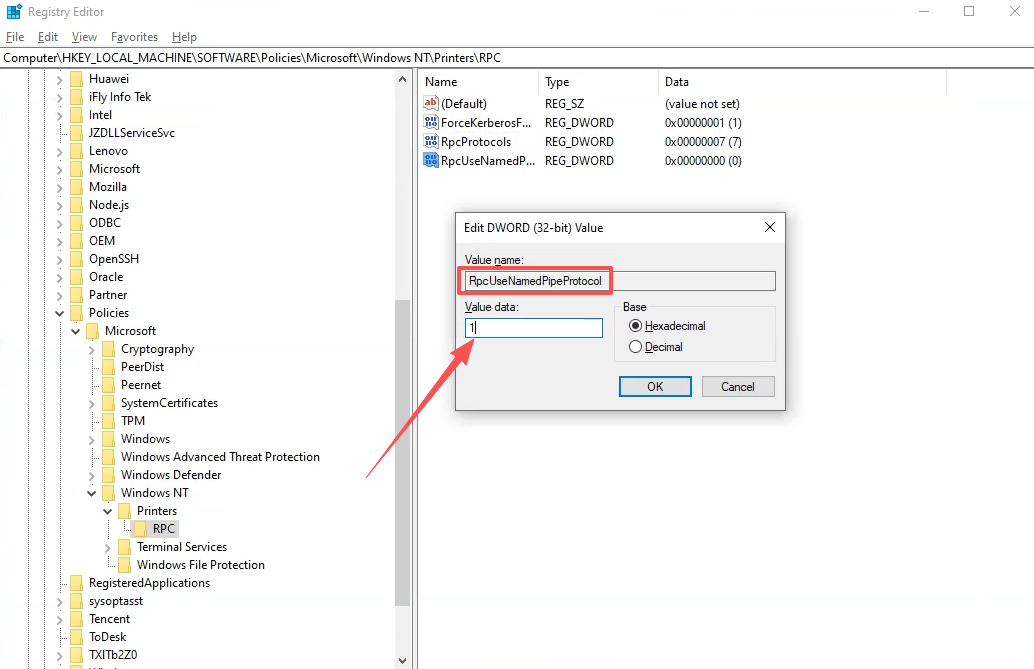This screenshot has height=669, width=1034.
Task: Click the RpcUseNamedP... DWORD value icon
Action: point(431,160)
